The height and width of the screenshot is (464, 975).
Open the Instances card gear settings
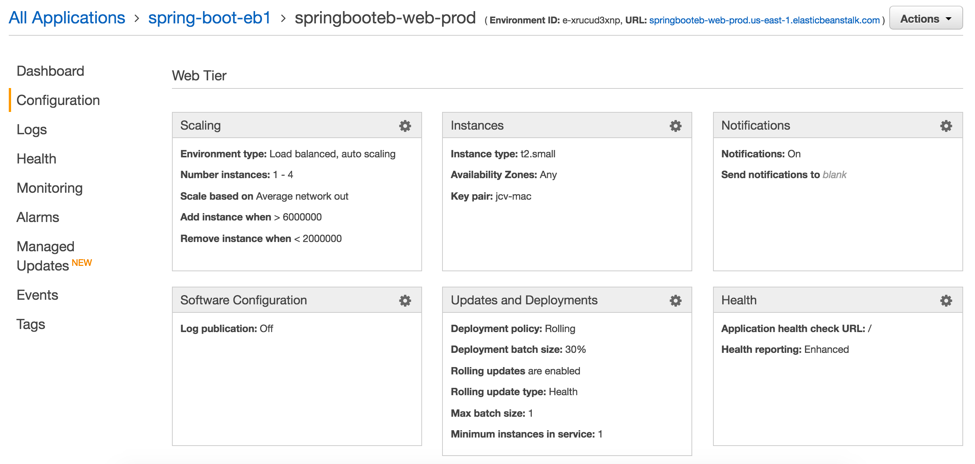point(675,126)
